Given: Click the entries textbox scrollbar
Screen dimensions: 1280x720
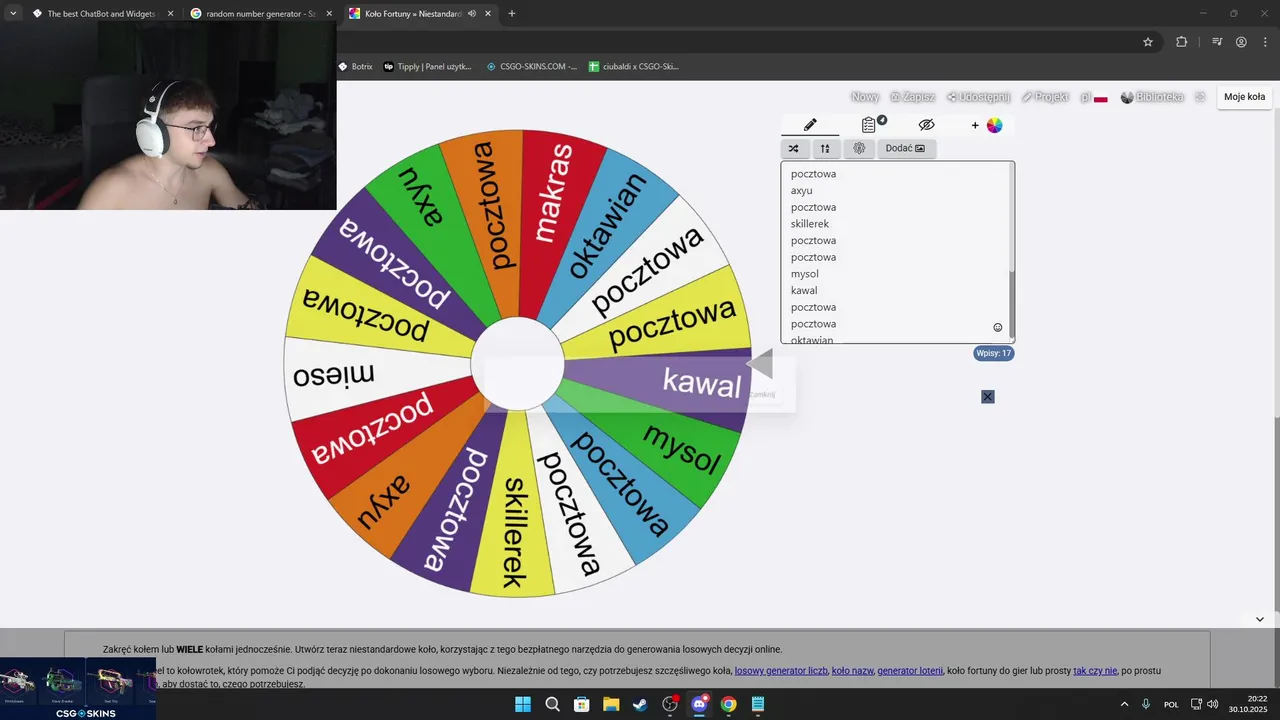Looking at the screenshot, I should point(1012,303).
